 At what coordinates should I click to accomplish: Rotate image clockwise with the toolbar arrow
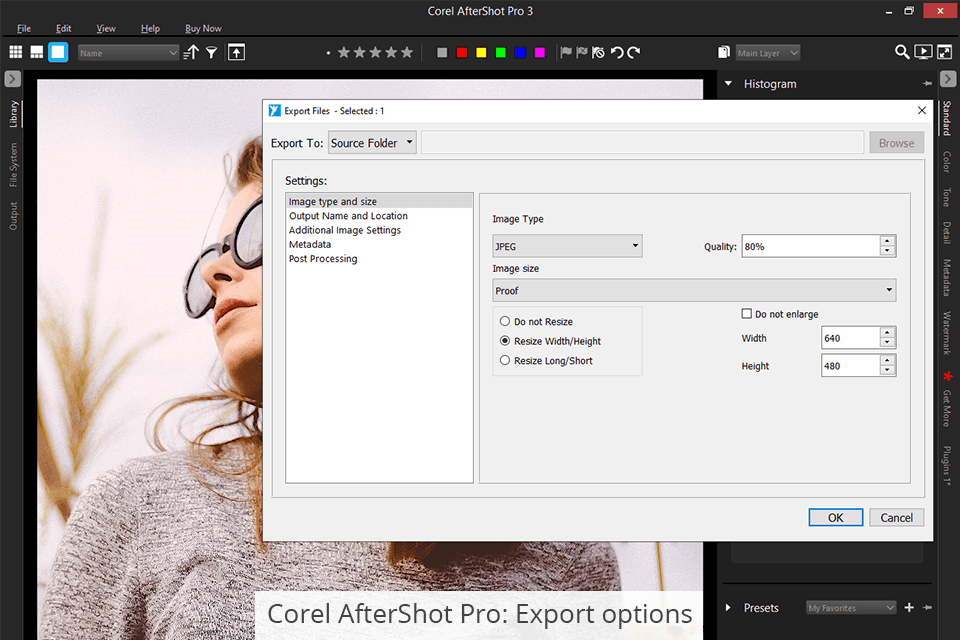click(634, 52)
